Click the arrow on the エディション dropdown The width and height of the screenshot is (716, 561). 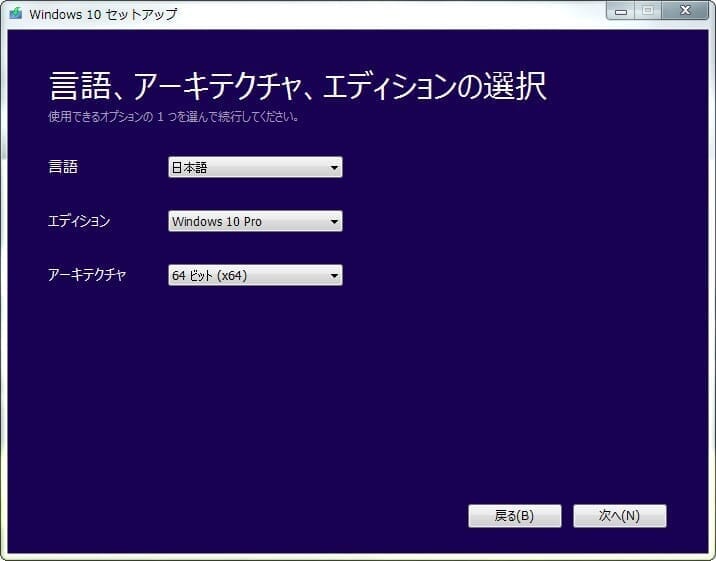click(334, 221)
